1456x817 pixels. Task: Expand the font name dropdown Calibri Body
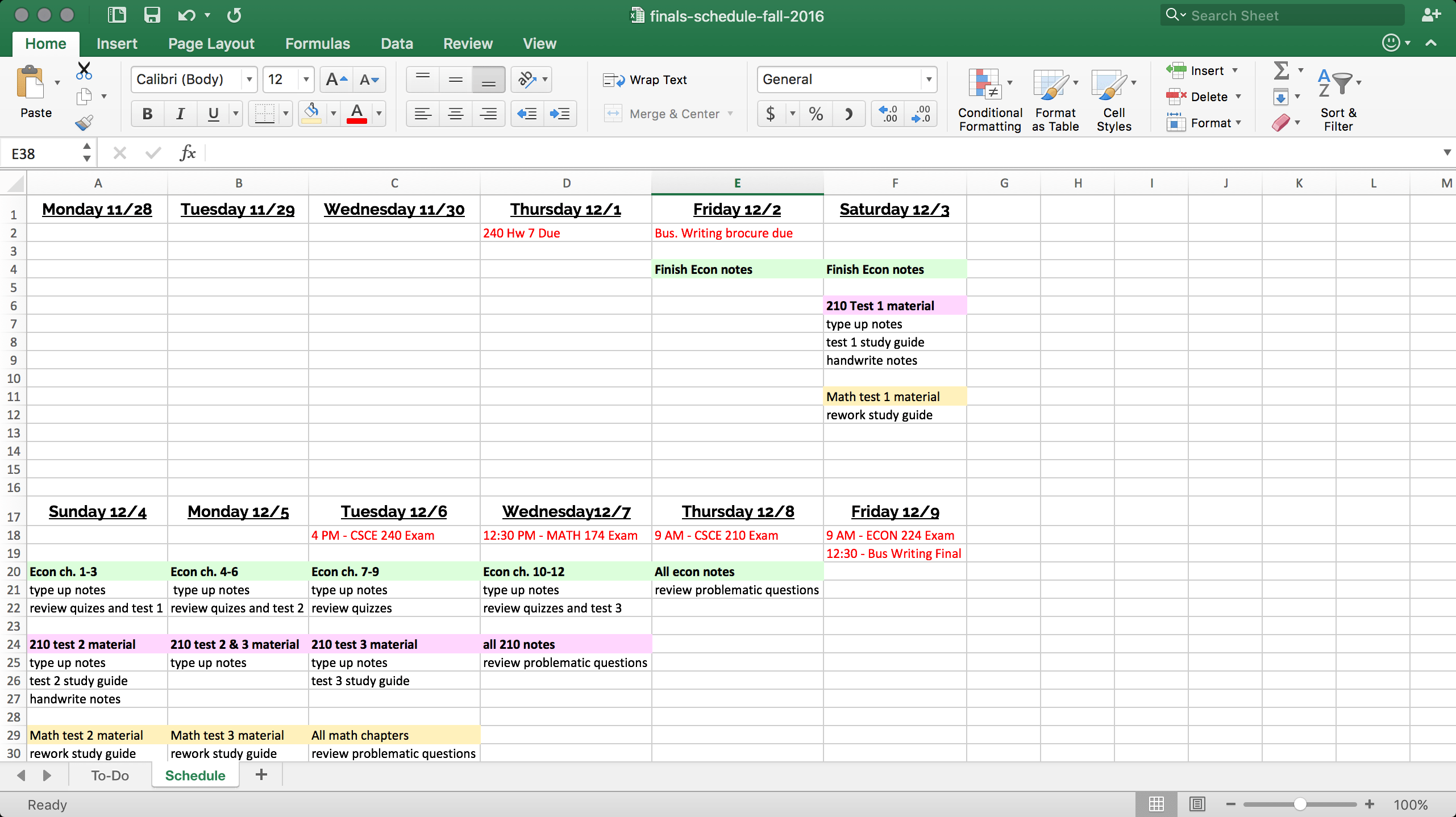click(x=247, y=79)
